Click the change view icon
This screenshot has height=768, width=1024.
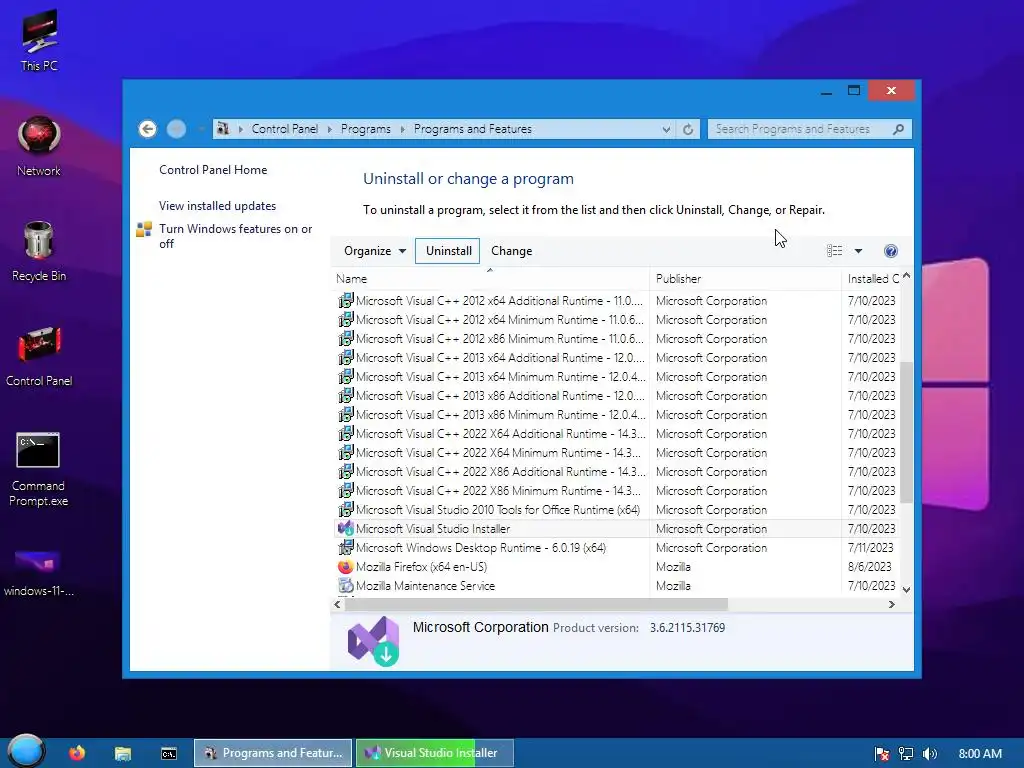(x=835, y=251)
